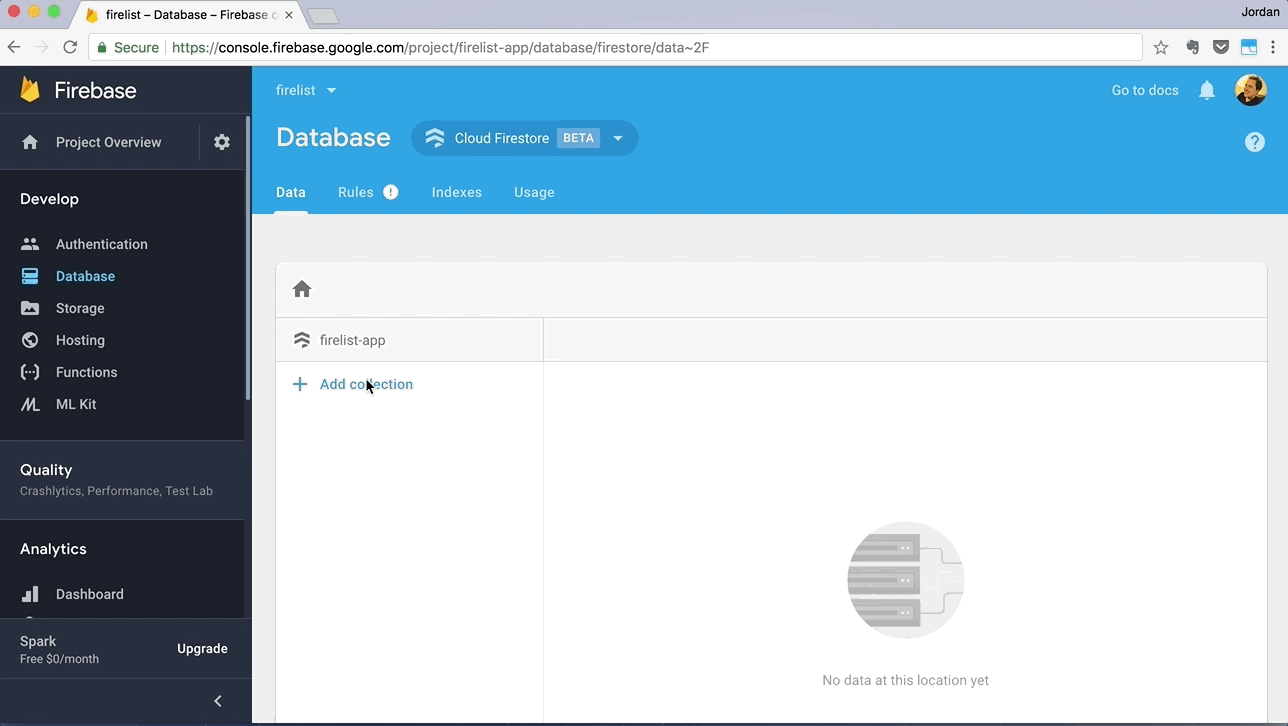Image resolution: width=1288 pixels, height=726 pixels.
Task: Click the Analytics section header
Action: tap(53, 549)
